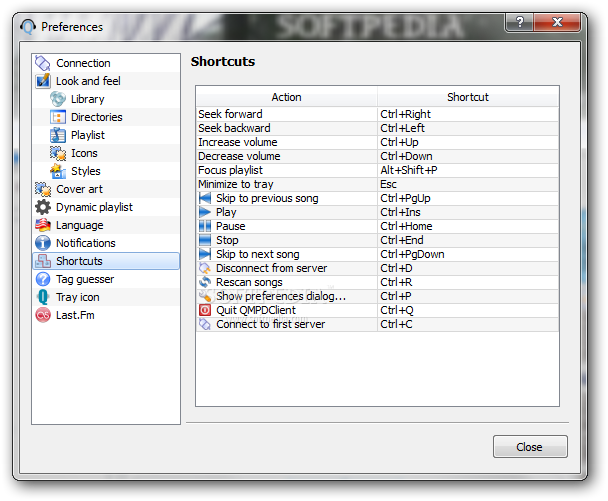Select the Decrease volume action

pos(287,156)
